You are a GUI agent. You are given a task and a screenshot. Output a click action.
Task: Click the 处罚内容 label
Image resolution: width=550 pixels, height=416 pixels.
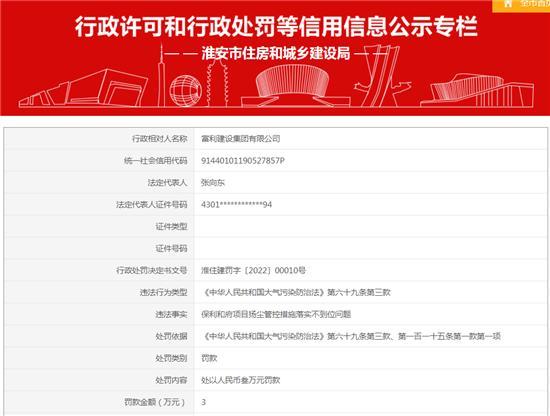(x=172, y=380)
